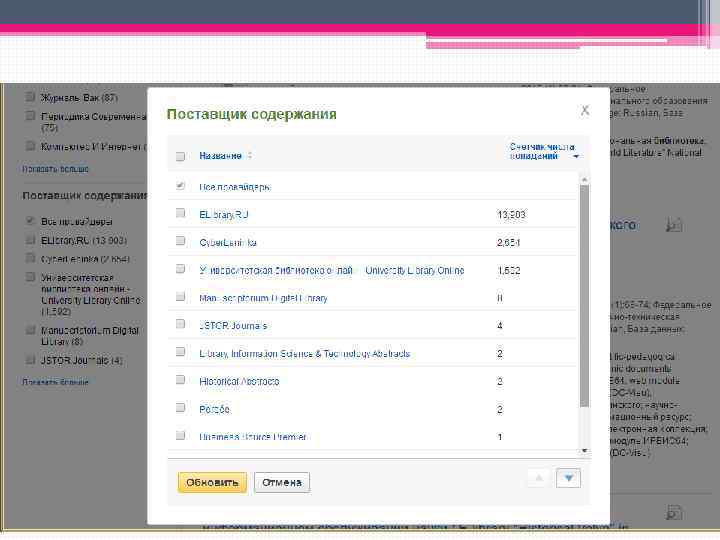720x540 pixels.
Task: Click the scrollbar down arrow in provider list
Action: pos(585,451)
